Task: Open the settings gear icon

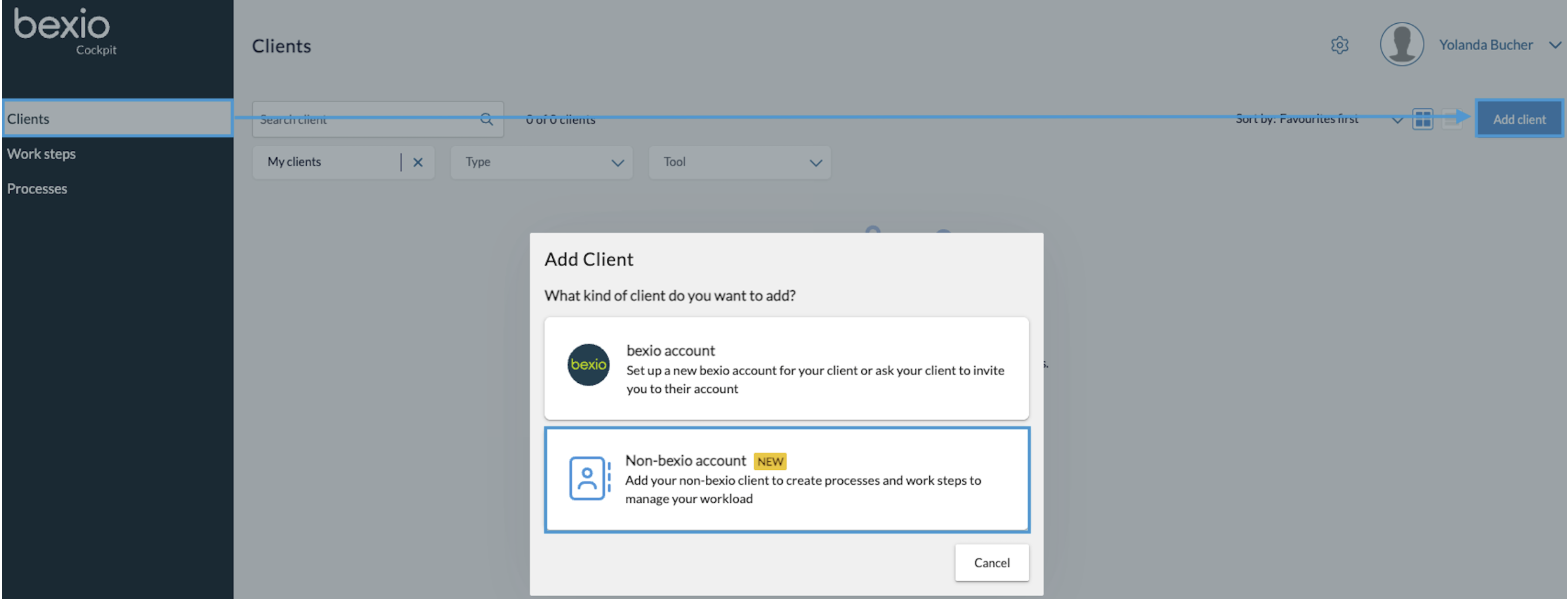Action: pos(1339,45)
